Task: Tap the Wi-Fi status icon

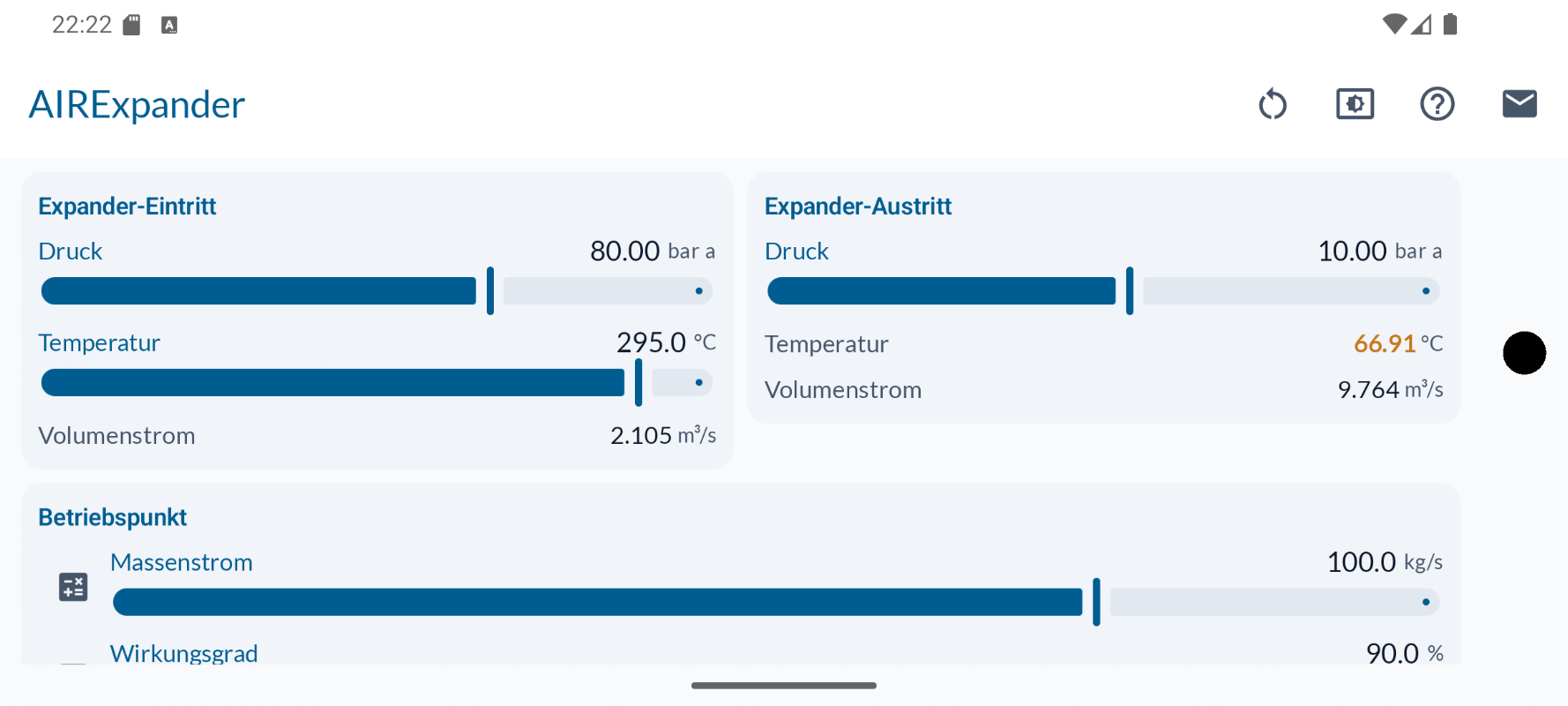Action: [1394, 24]
